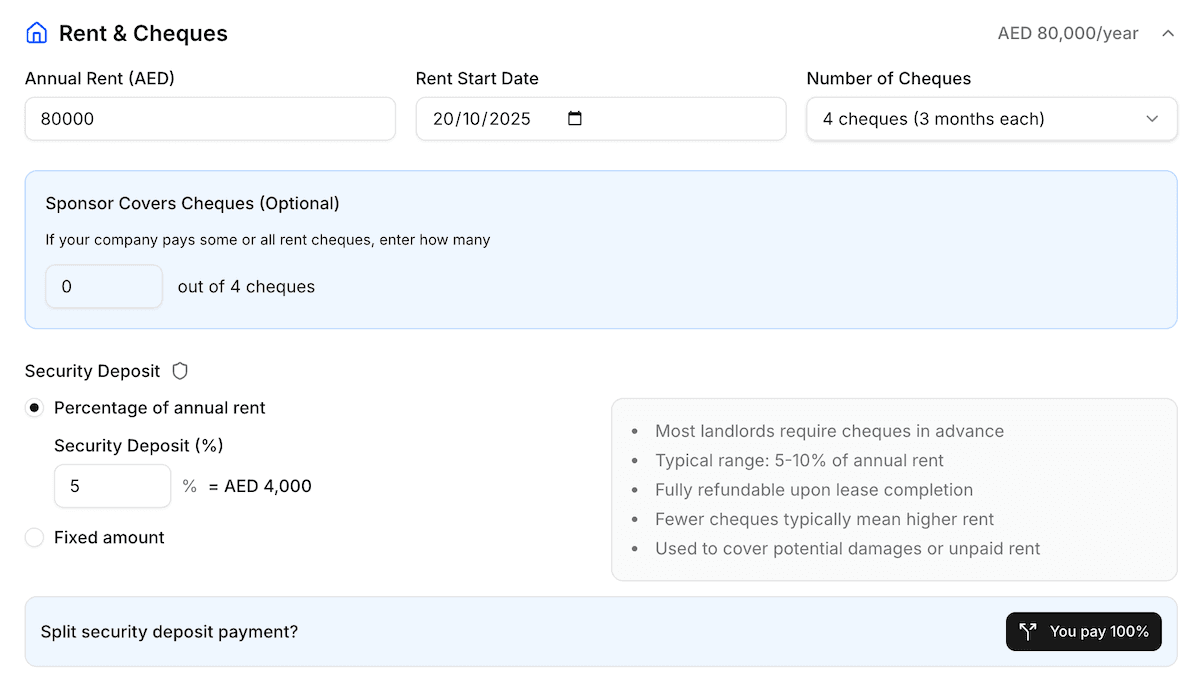Click the Annual Rent input field

[x=210, y=118]
